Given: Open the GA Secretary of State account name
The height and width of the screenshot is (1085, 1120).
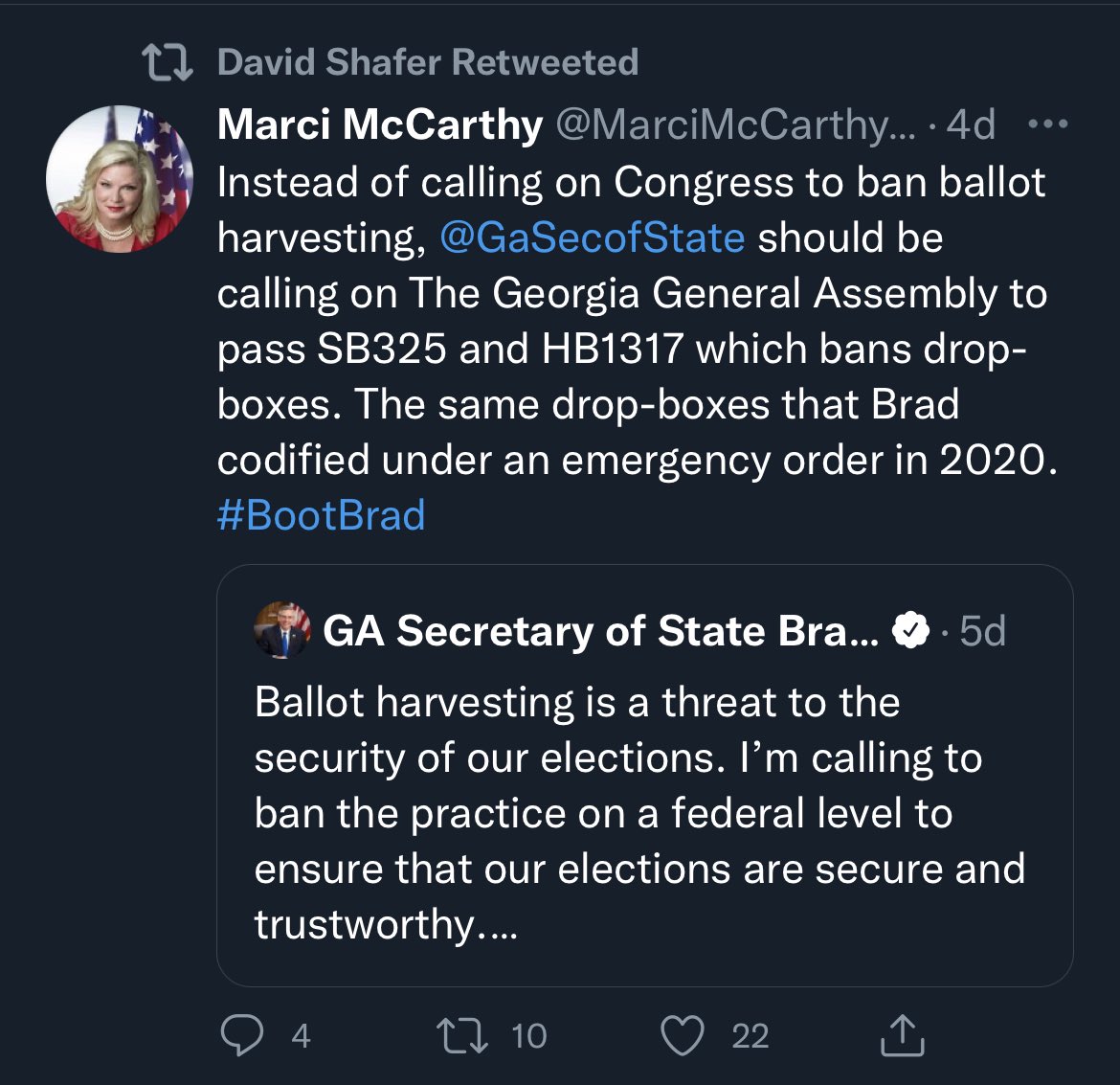Looking at the screenshot, I should 601,630.
